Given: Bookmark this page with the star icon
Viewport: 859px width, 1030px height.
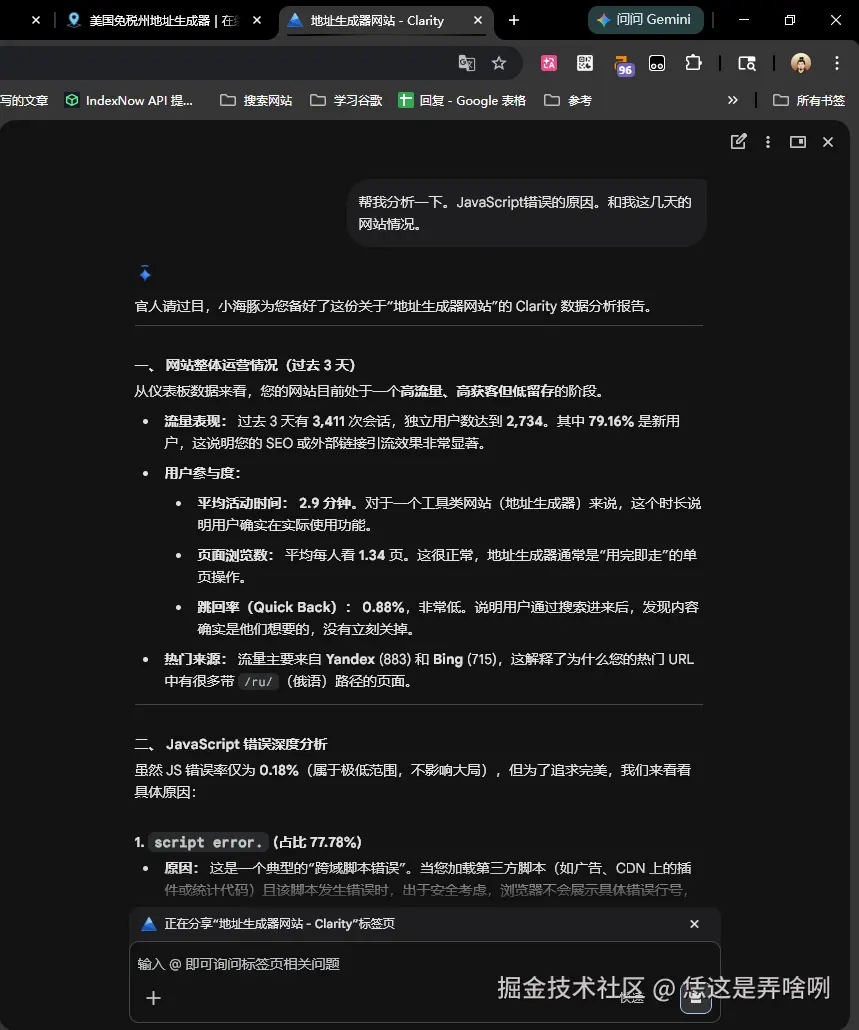Looking at the screenshot, I should [499, 63].
